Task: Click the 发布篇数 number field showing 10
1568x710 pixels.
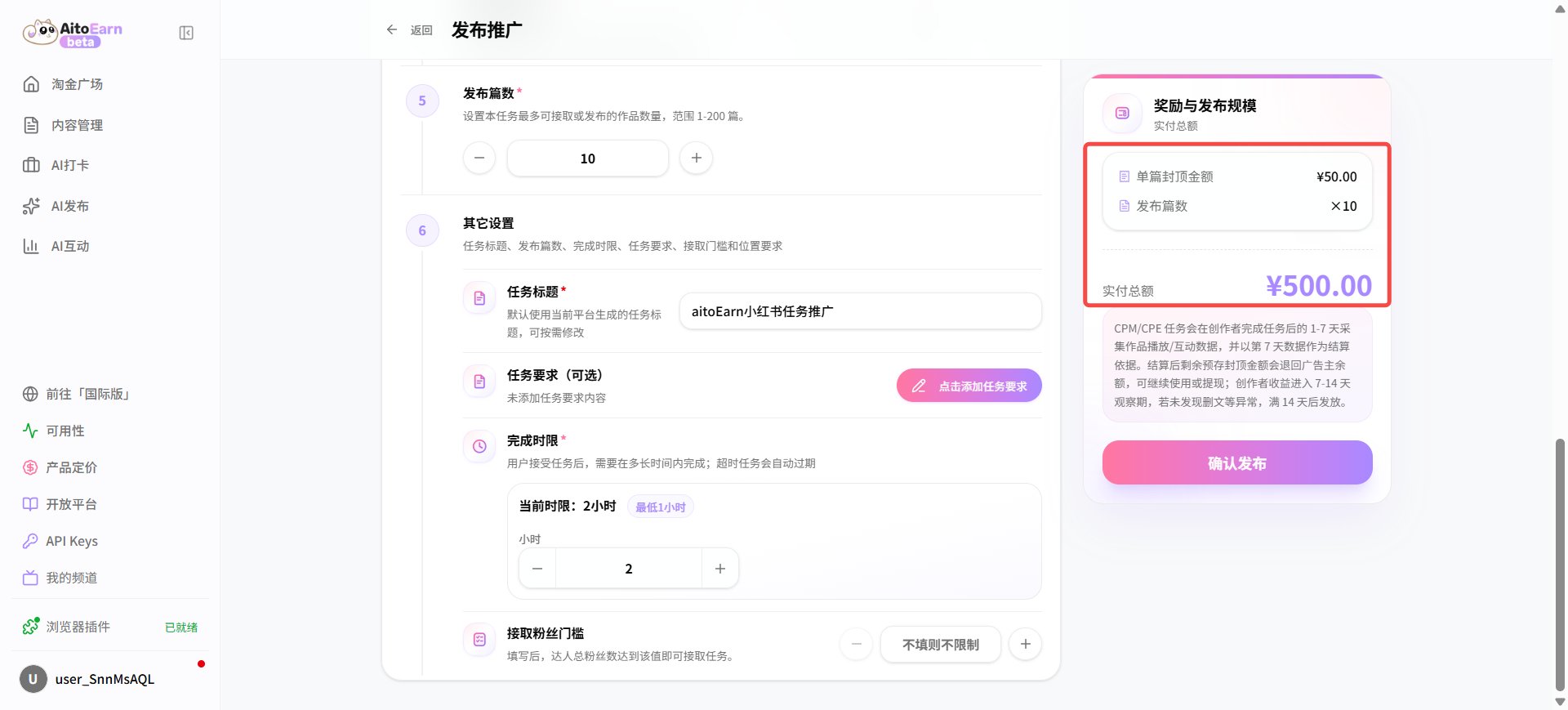Action: [x=588, y=159]
